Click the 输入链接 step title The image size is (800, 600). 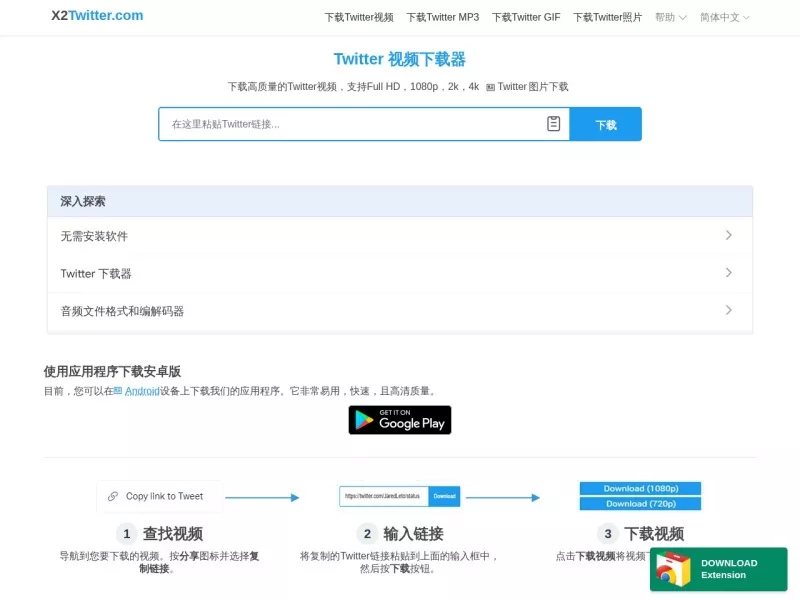pos(413,534)
